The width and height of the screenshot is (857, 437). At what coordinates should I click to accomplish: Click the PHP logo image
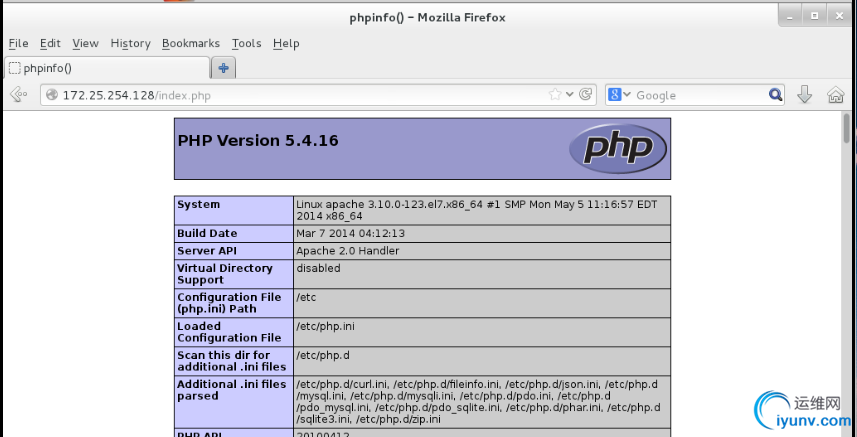pos(618,149)
